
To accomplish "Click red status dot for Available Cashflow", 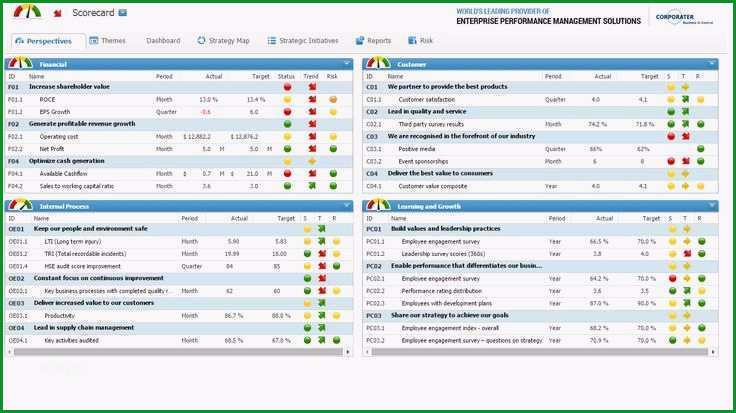I will click(x=287, y=174).
